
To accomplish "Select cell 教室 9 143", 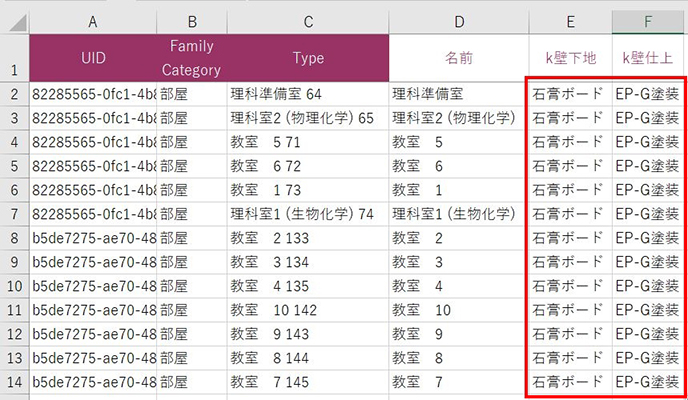I will [308, 334].
